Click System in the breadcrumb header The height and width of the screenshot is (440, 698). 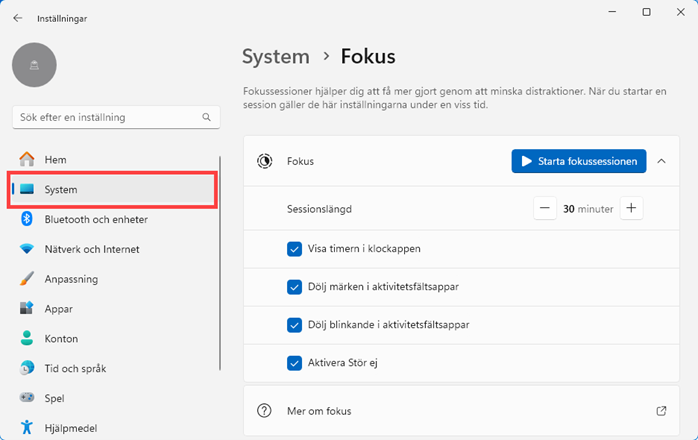click(x=275, y=56)
